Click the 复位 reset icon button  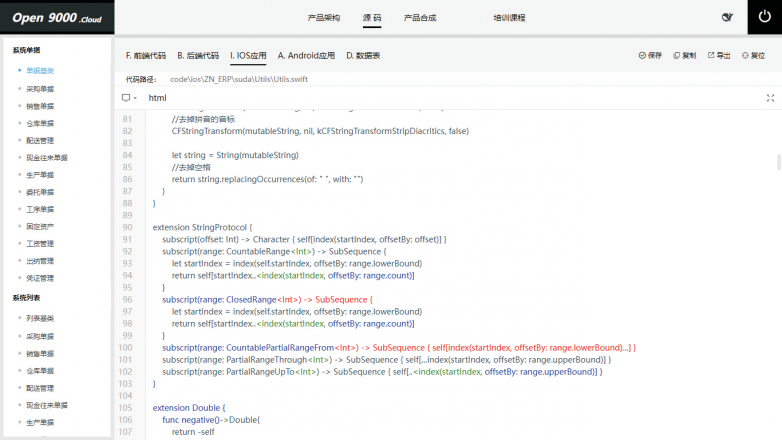(753, 56)
